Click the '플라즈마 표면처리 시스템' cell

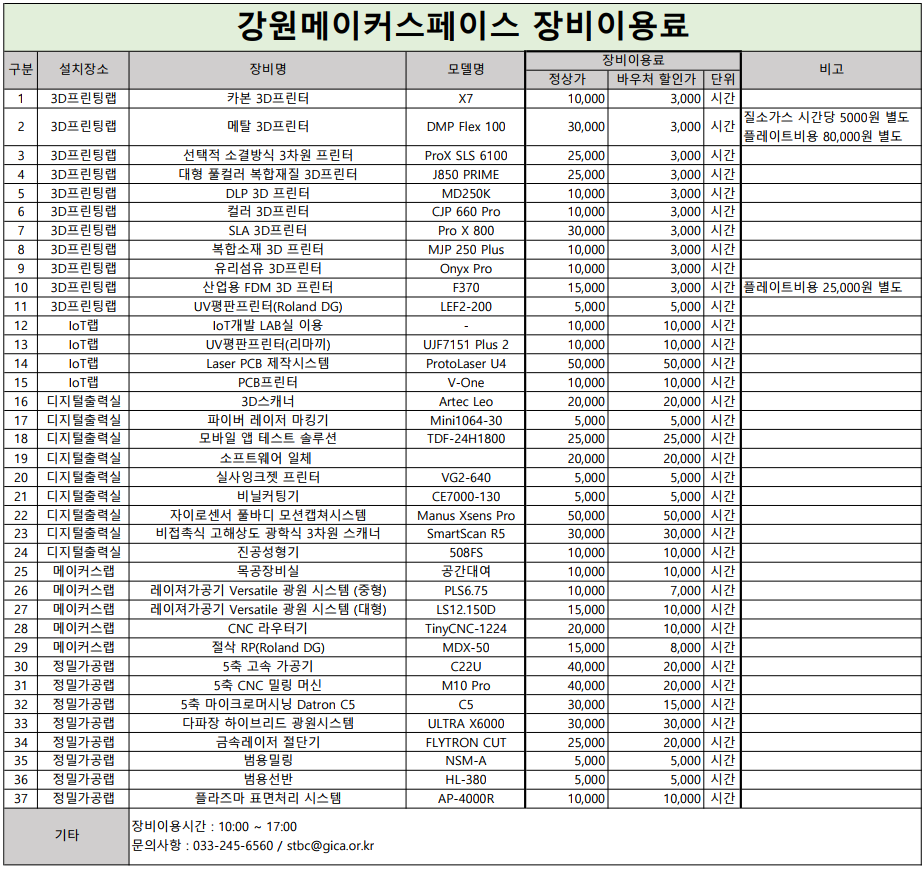coord(267,799)
